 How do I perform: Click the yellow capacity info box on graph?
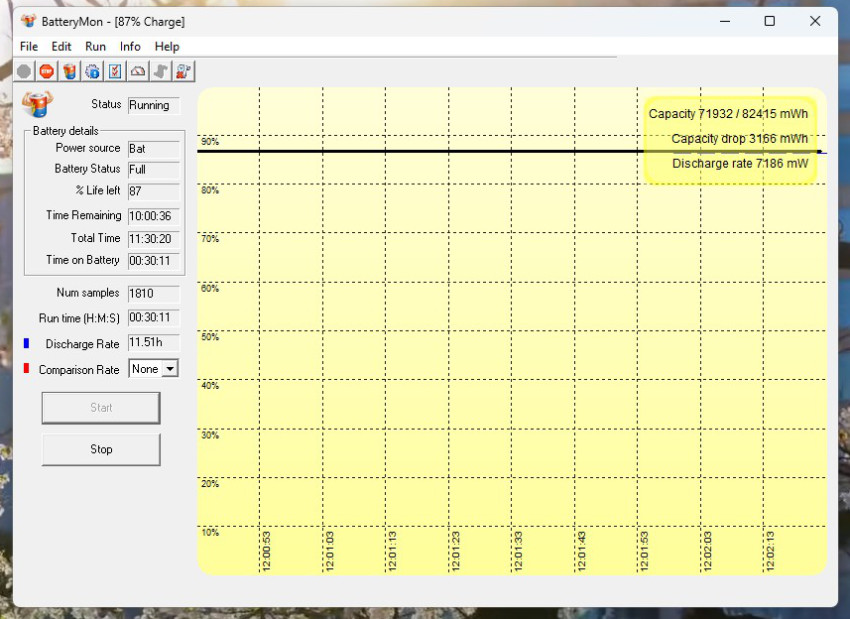(x=730, y=139)
